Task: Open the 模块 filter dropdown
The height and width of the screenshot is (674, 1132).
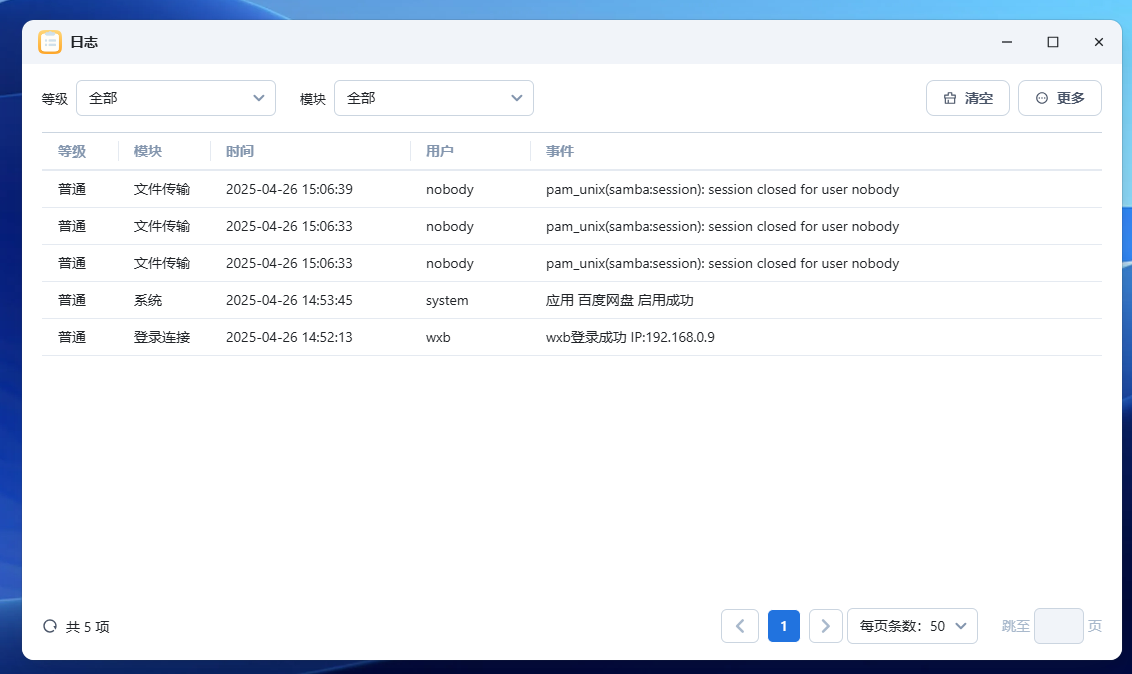Action: tap(434, 98)
